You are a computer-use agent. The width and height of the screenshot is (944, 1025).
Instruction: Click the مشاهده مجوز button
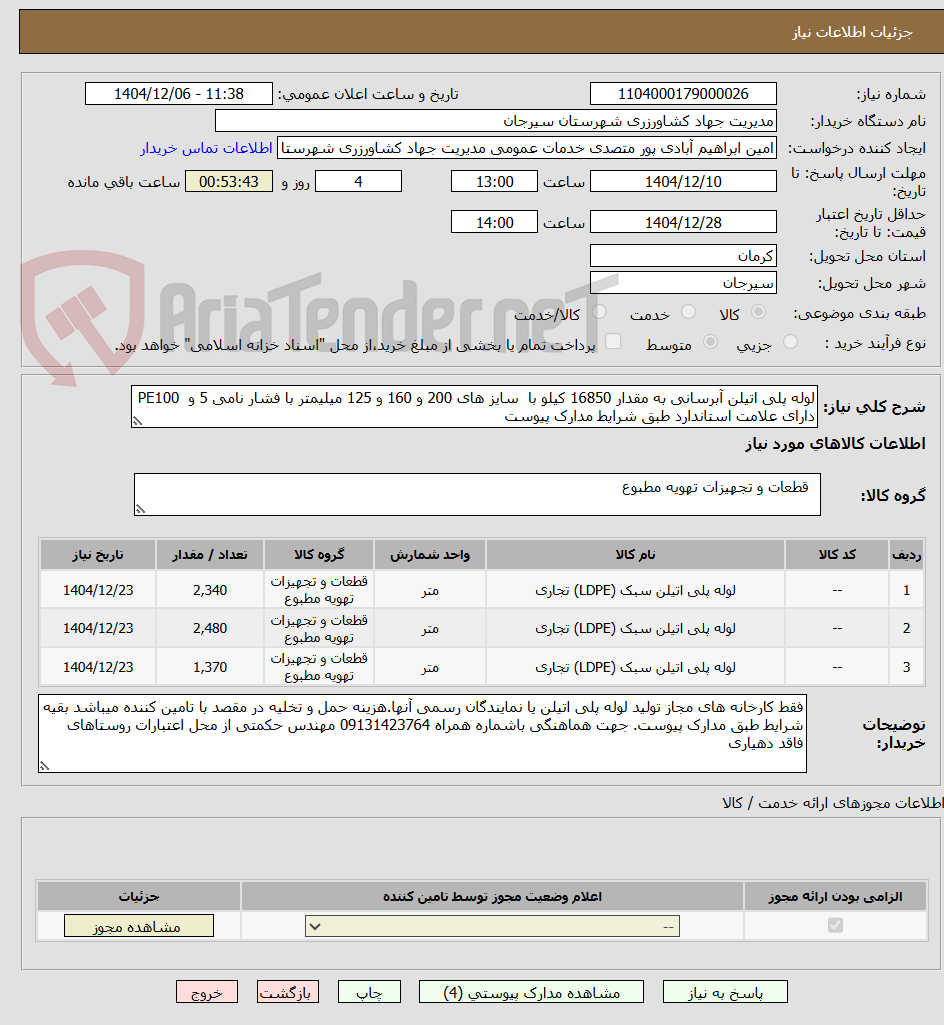[139, 926]
